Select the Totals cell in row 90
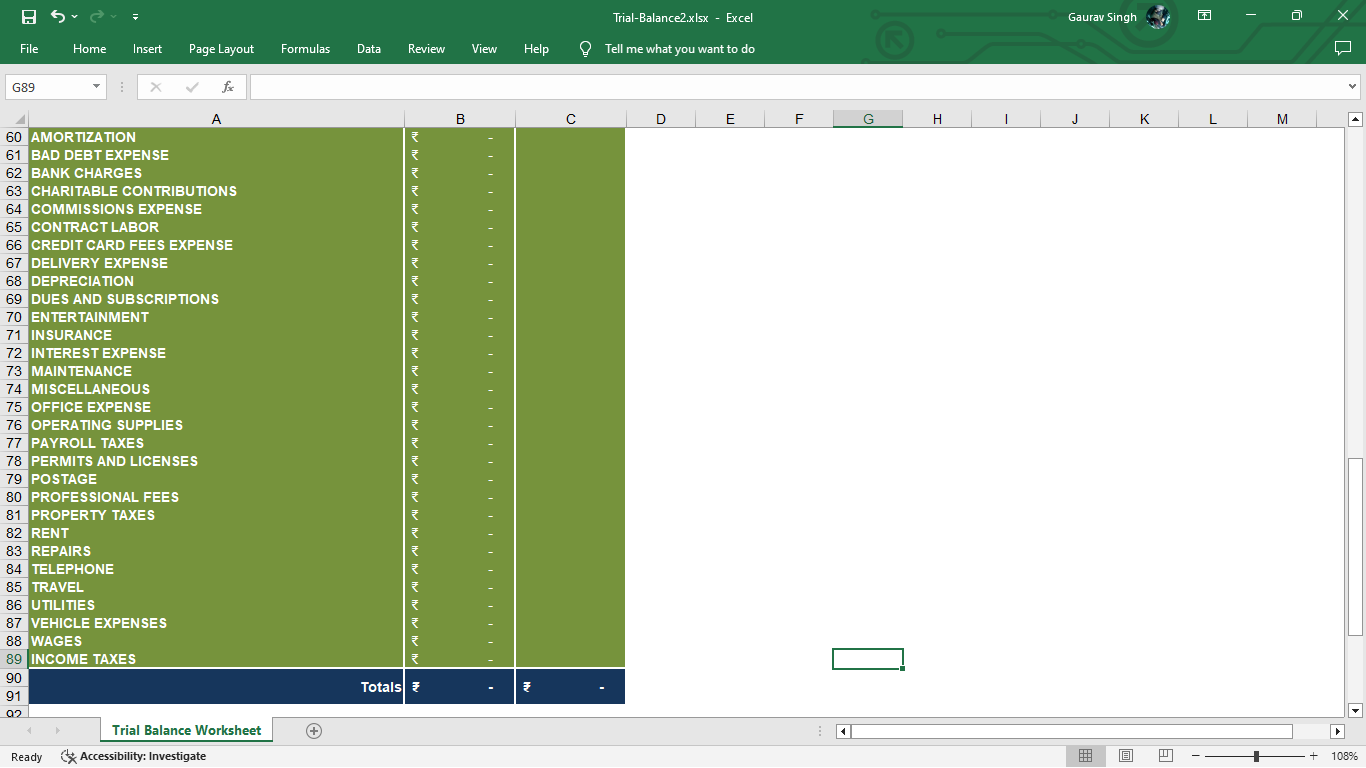This screenshot has width=1366, height=768. [216, 687]
